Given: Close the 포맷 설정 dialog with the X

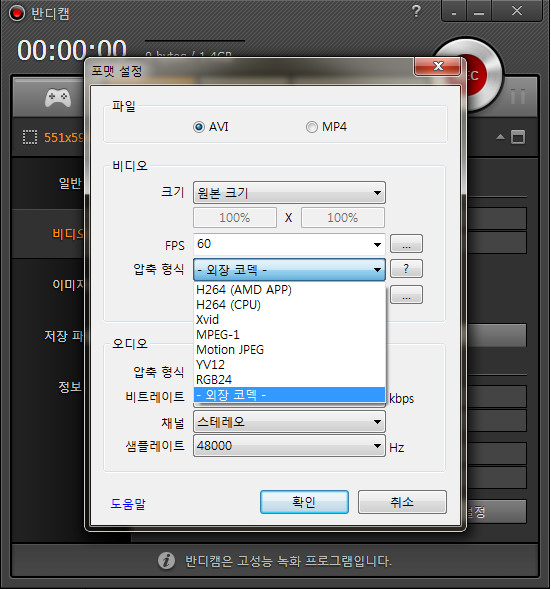Looking at the screenshot, I should (x=438, y=66).
